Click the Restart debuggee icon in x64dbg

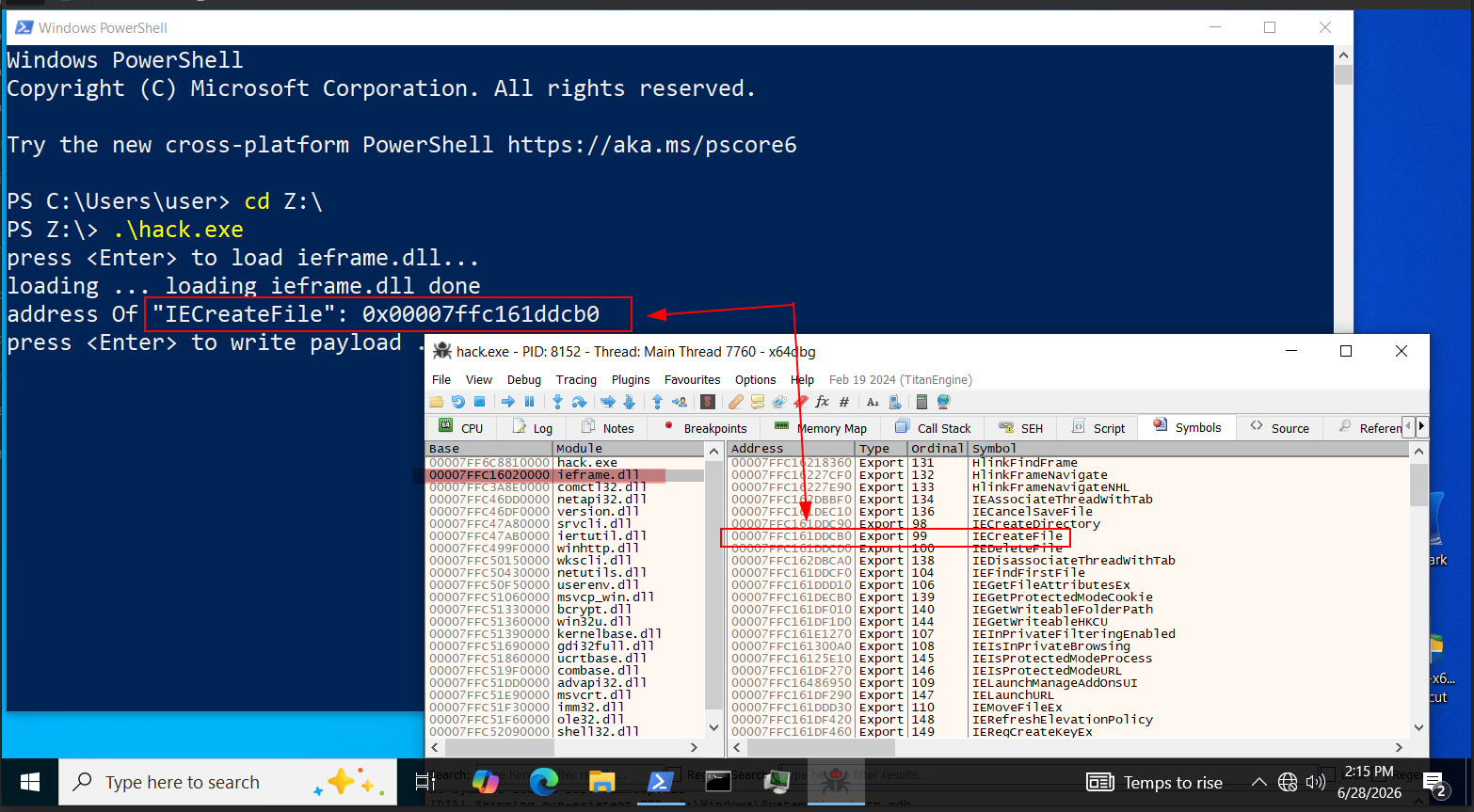click(458, 402)
